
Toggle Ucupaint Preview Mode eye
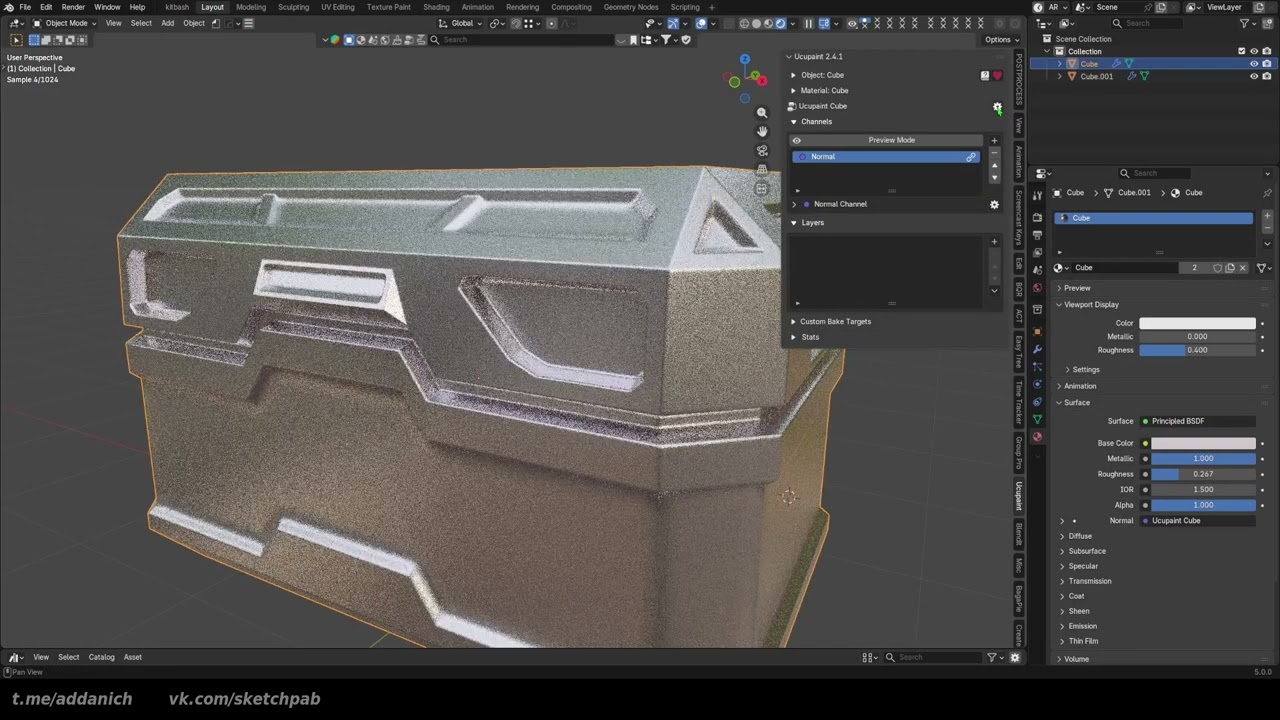coord(797,141)
